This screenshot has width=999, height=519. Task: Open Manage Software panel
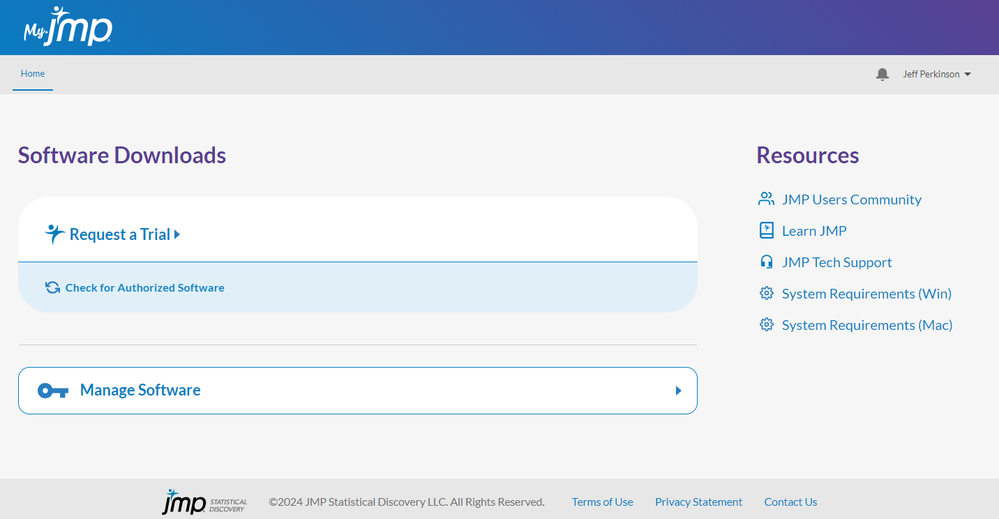(357, 390)
